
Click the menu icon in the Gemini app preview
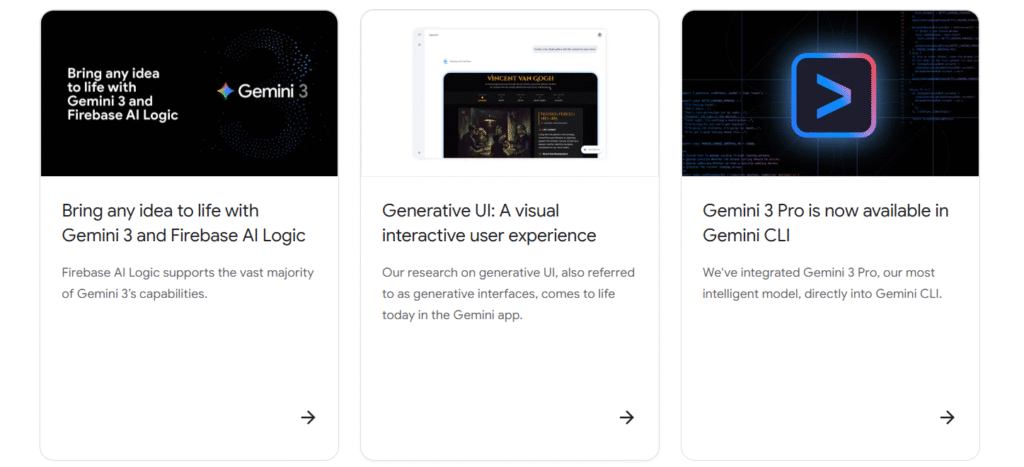pos(420,34)
